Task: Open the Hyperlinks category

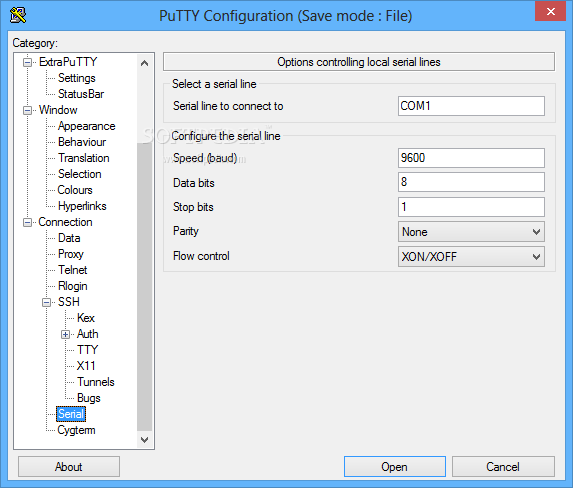Action: pyautogui.click(x=82, y=206)
